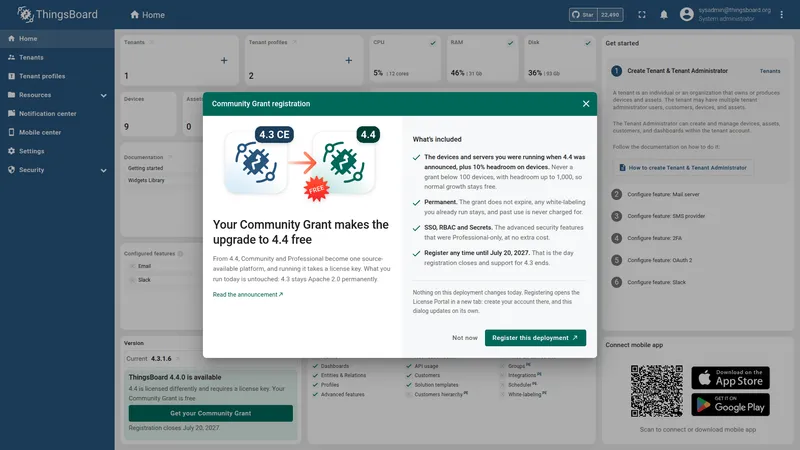Click the App Store download badge
800x450 pixels.
731,378
